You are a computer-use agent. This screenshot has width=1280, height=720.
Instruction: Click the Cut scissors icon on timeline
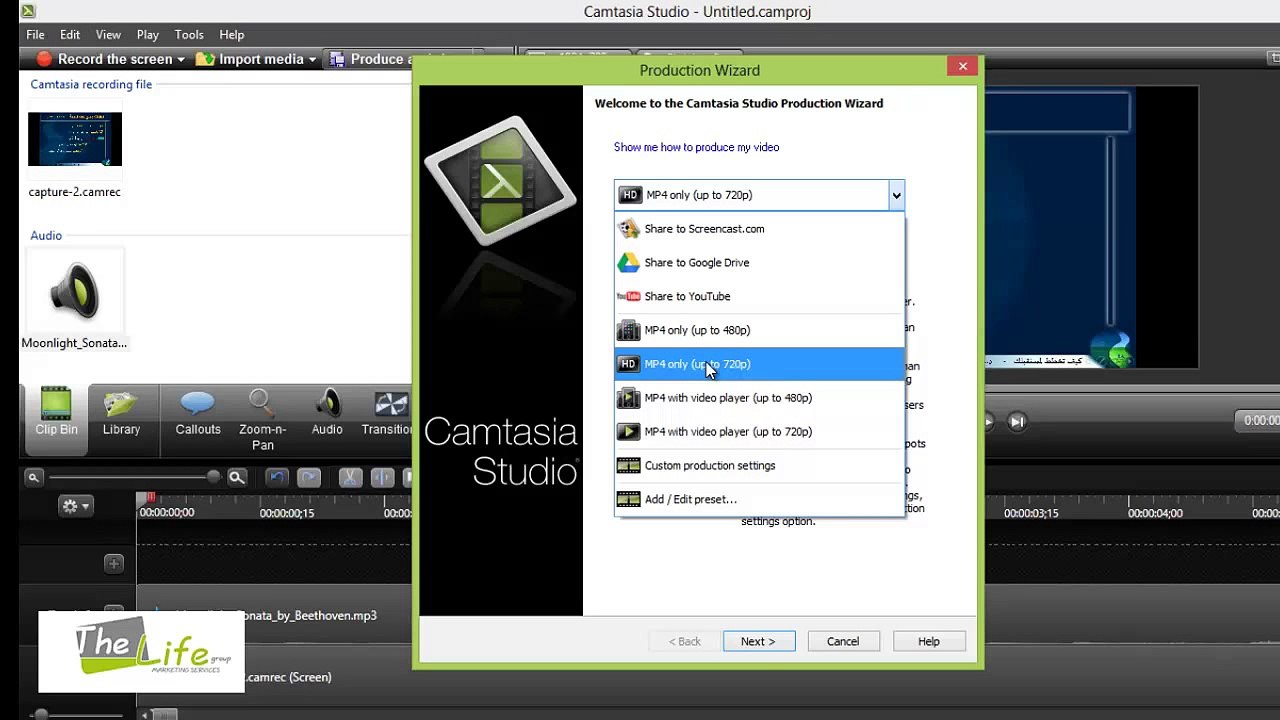(350, 478)
